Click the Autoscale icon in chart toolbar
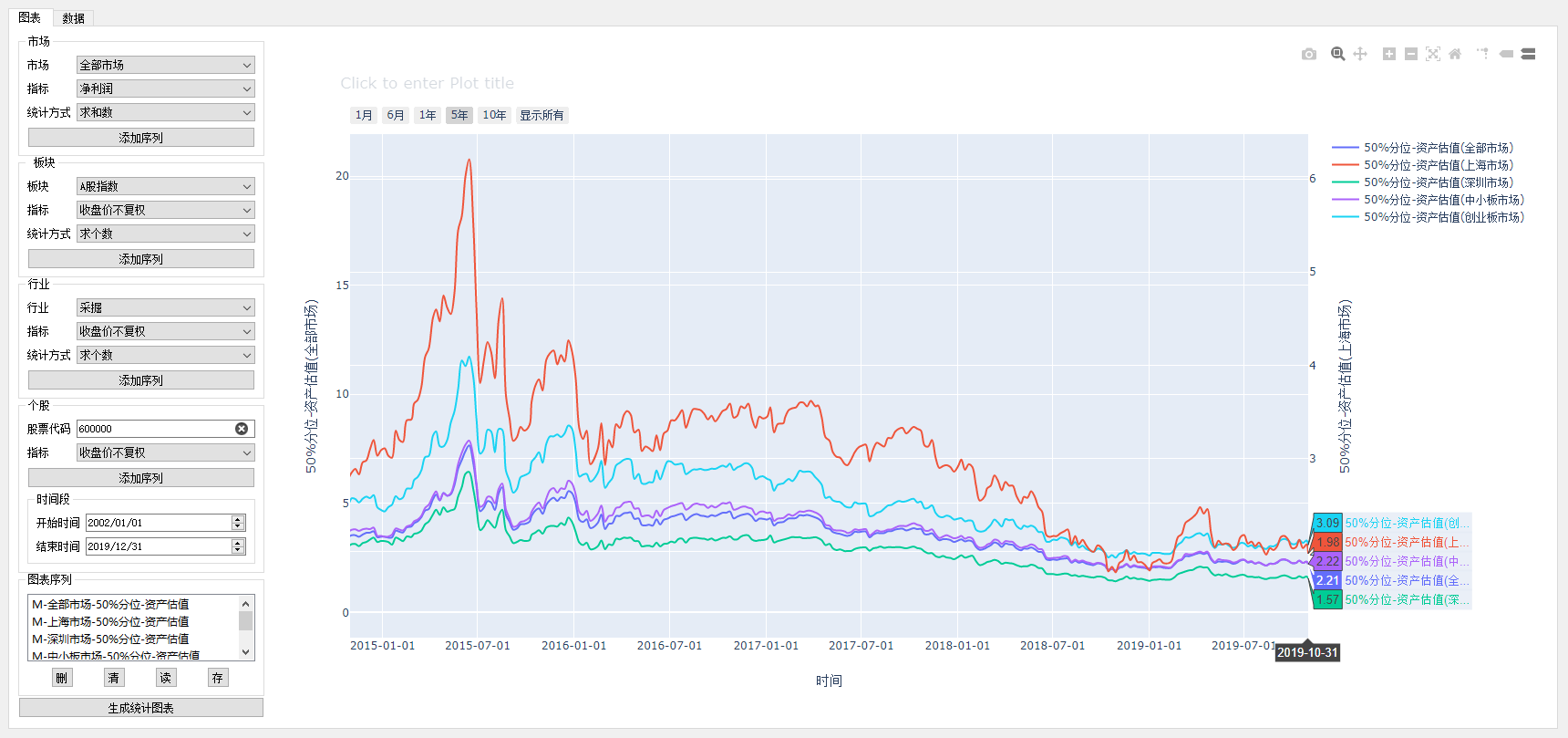This screenshot has width=1568, height=738. click(x=1433, y=55)
